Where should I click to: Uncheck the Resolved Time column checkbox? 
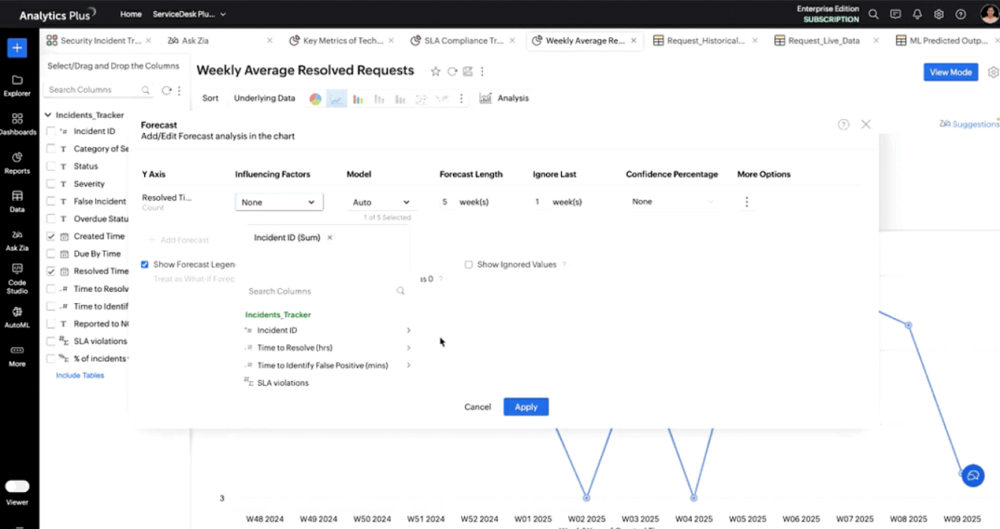coord(51,271)
